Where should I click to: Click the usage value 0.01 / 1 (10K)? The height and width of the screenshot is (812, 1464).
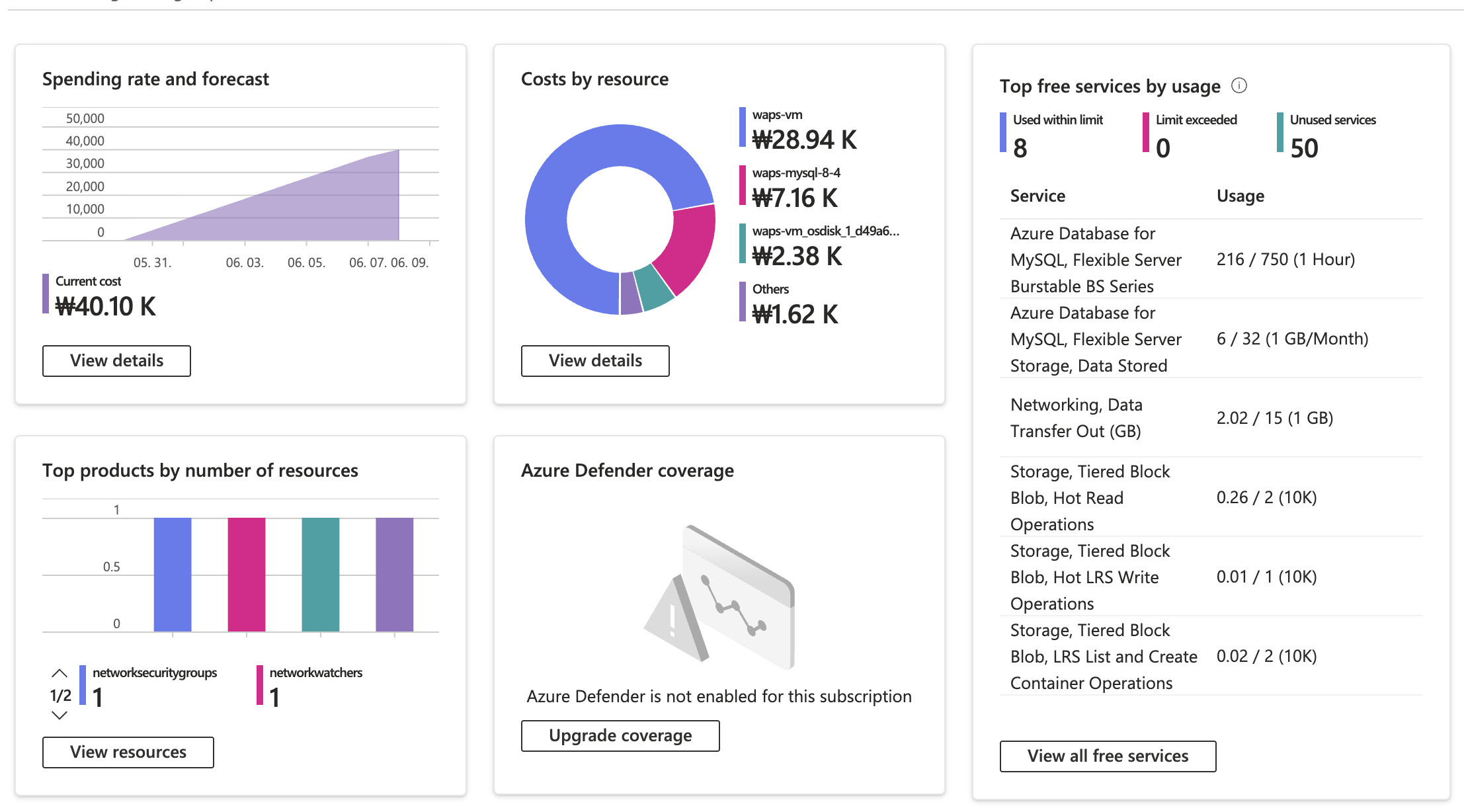click(1266, 577)
